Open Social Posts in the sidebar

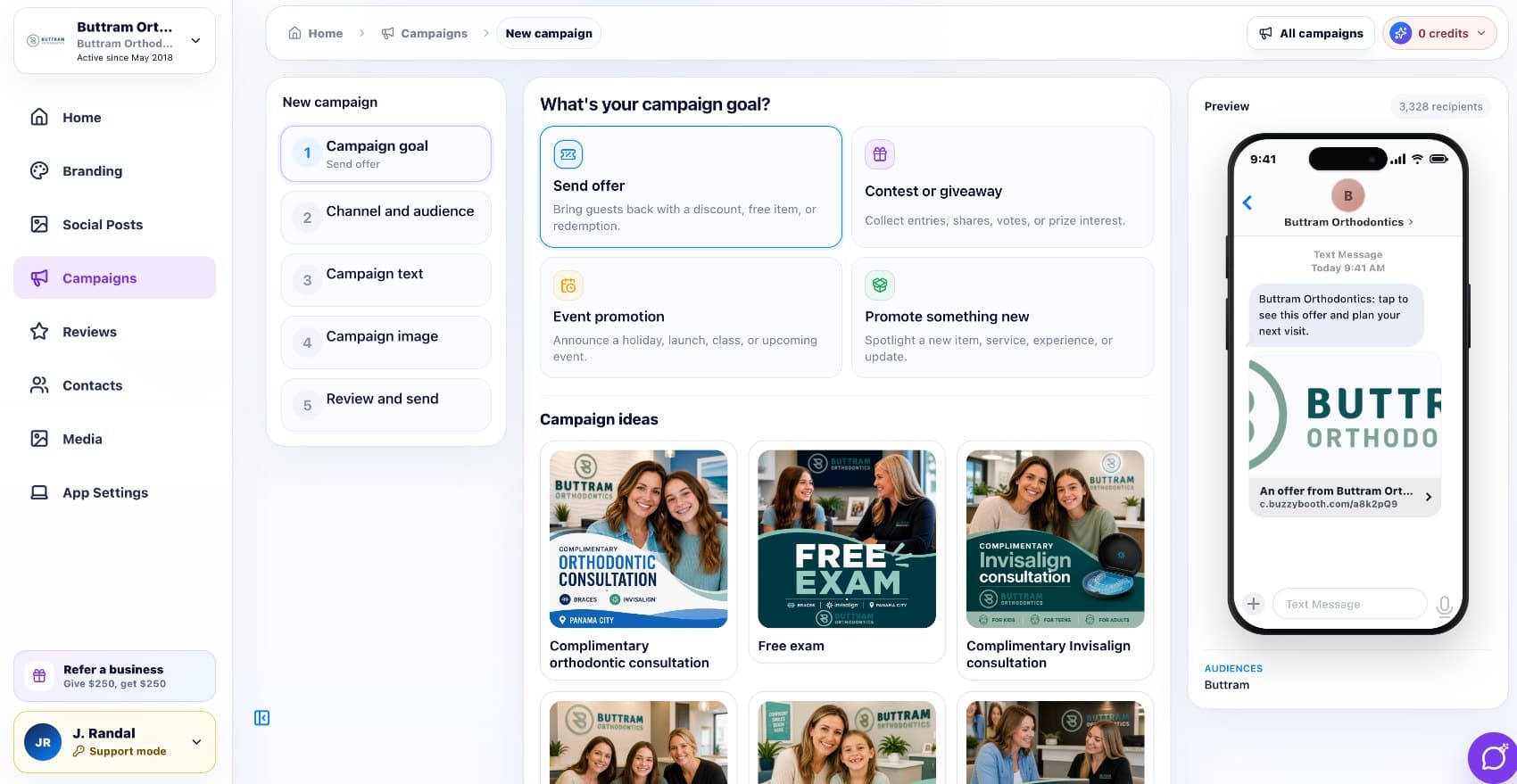pos(114,224)
